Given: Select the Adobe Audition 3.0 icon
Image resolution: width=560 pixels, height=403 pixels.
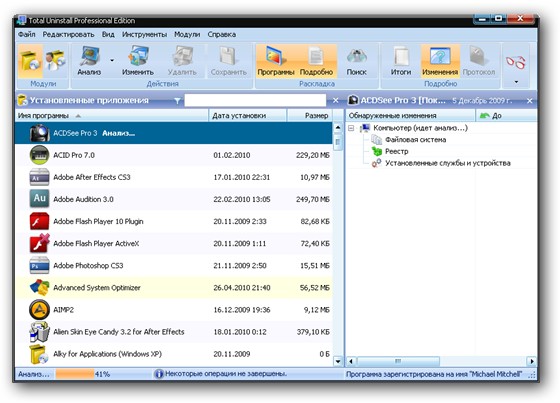Looking at the screenshot, I should pos(39,199).
